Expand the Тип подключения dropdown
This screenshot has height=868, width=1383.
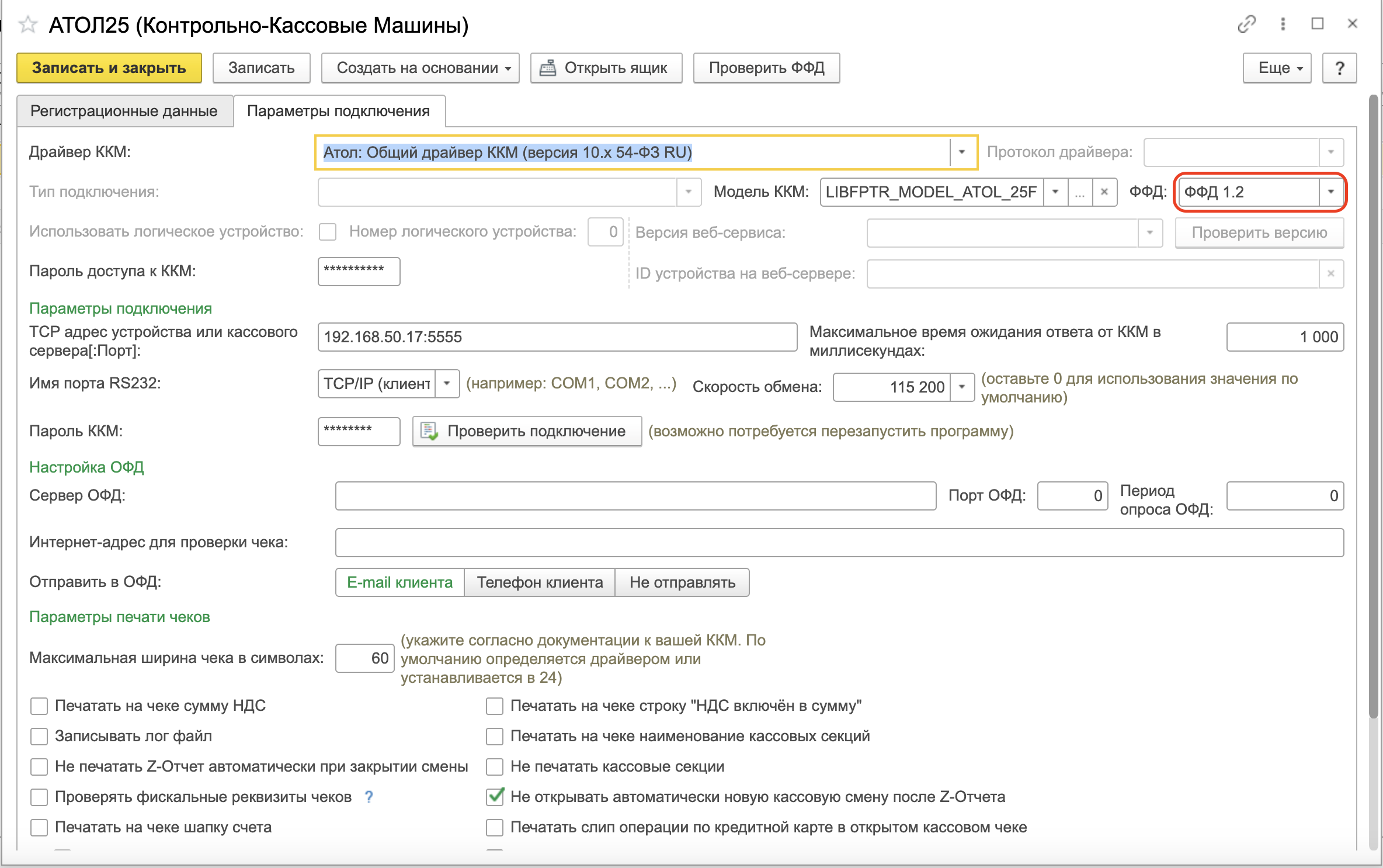click(x=689, y=192)
